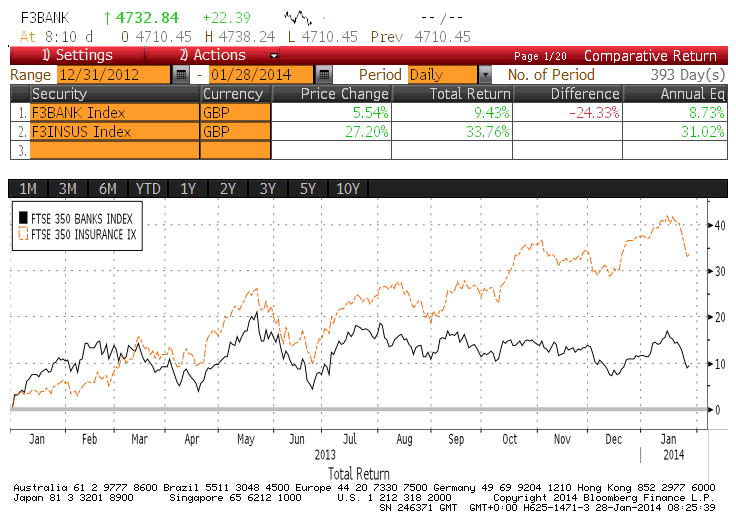
Task: Click the orange FTSE 350 Insurance legend swatch
Action: click(23, 234)
